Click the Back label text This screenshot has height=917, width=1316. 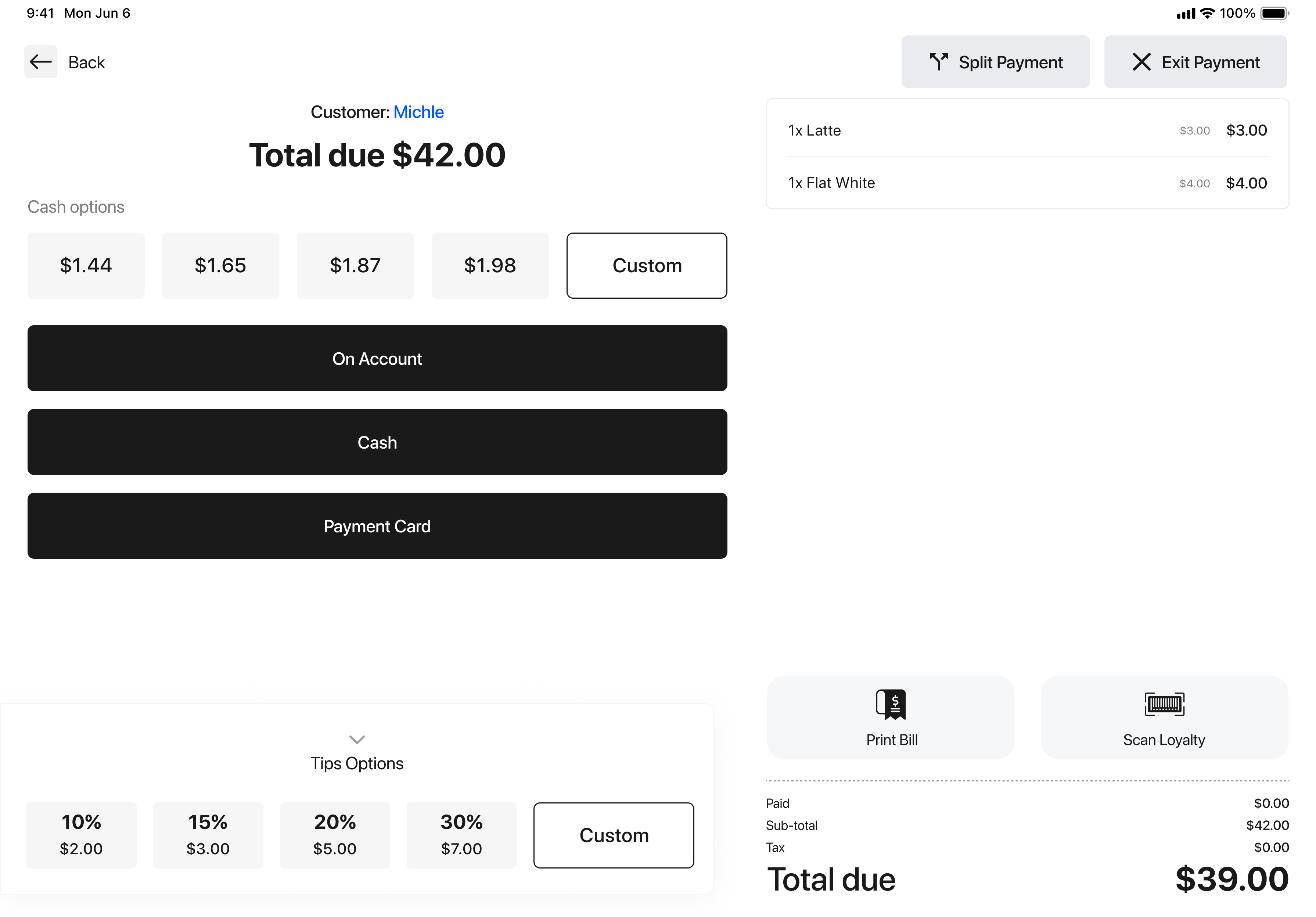[x=87, y=62]
